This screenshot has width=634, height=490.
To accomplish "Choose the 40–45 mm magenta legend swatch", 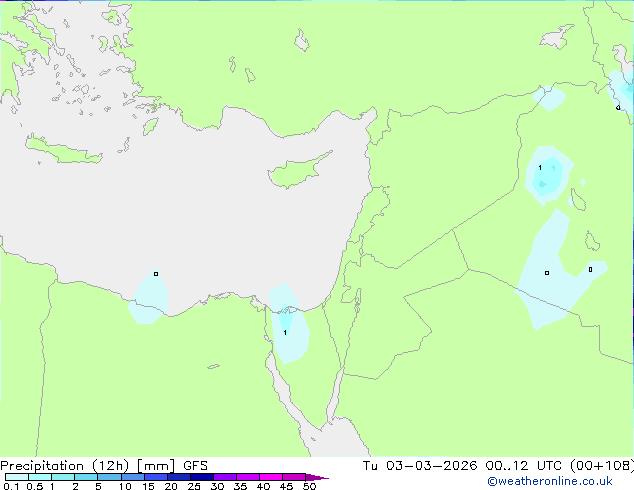I will coord(271,477).
